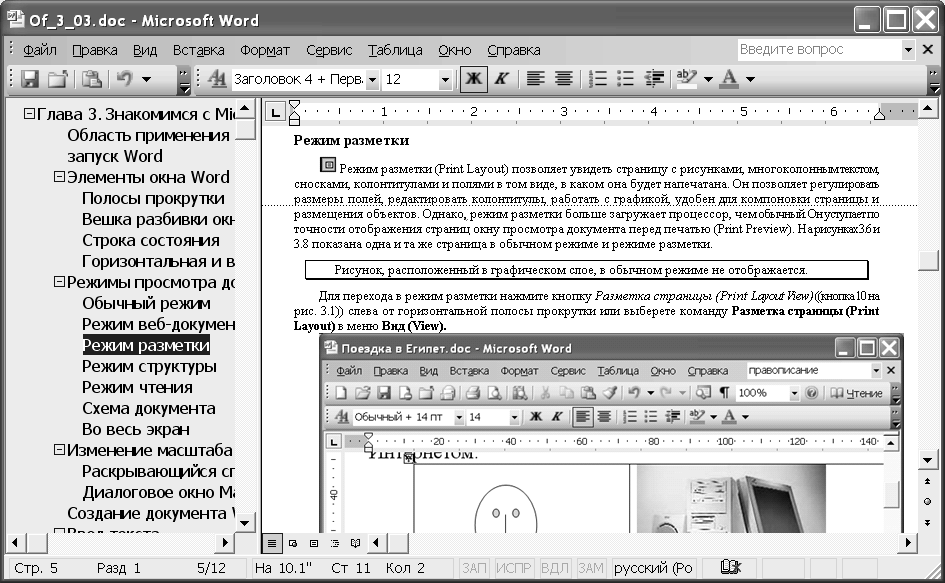Select 'Режим разметки' in document map
Screen dimensions: 945x583
click(146, 345)
